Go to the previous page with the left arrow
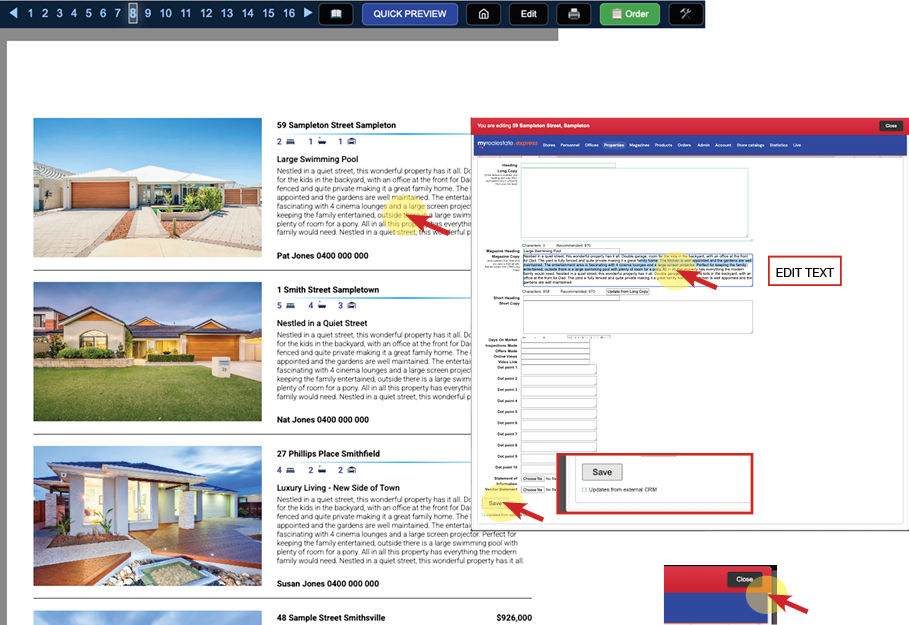Viewport: 909px width, 625px height. pos(13,13)
